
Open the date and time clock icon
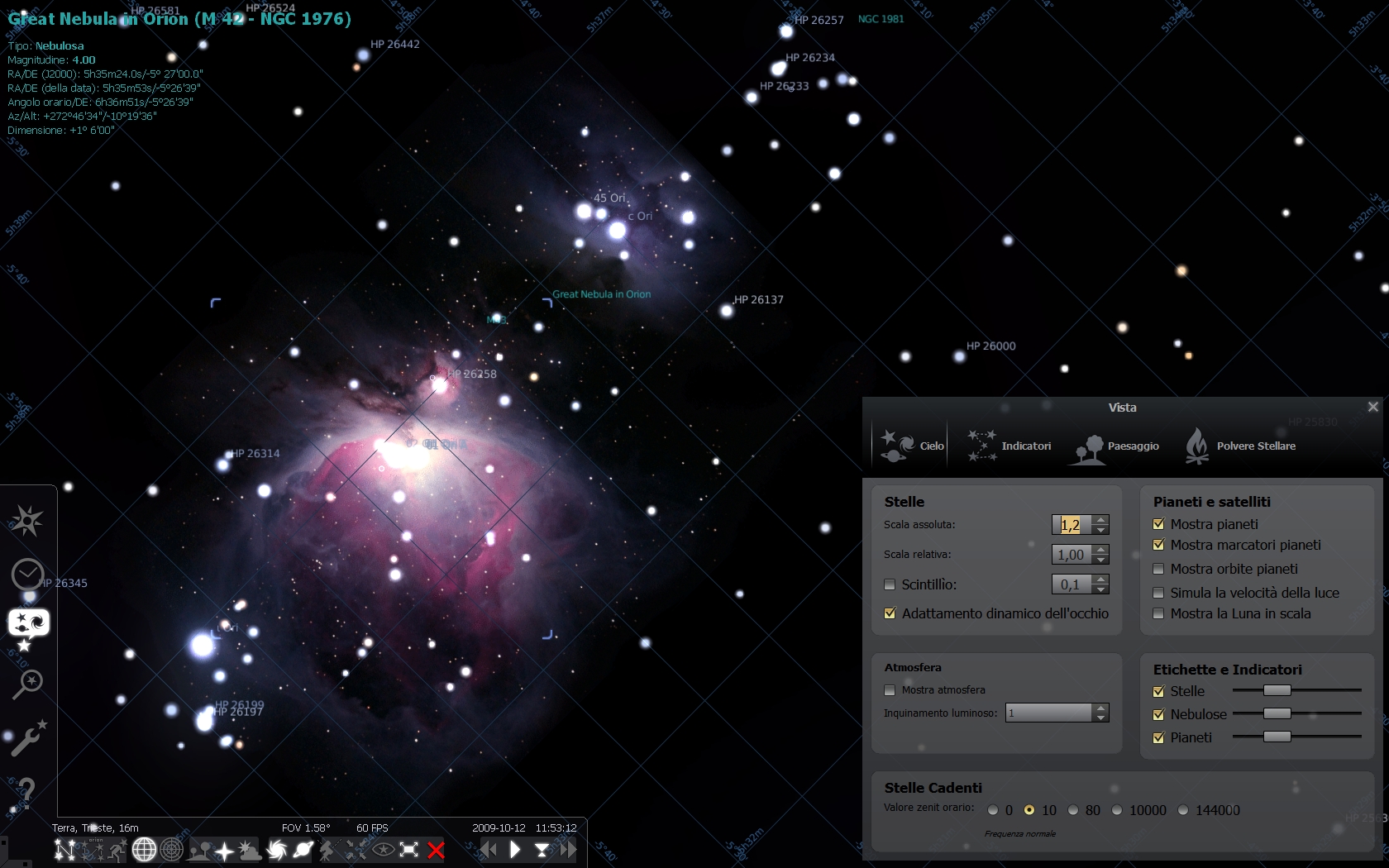(27, 574)
